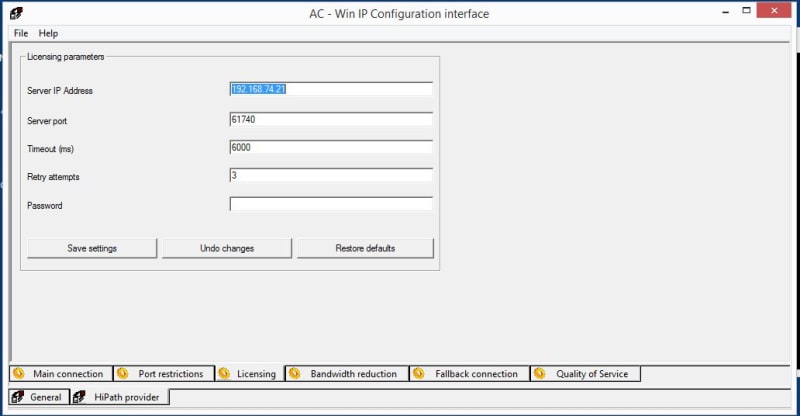Screen dimensions: 800x416
Task: Click the Main connection tab's coin icon
Action: point(18,374)
